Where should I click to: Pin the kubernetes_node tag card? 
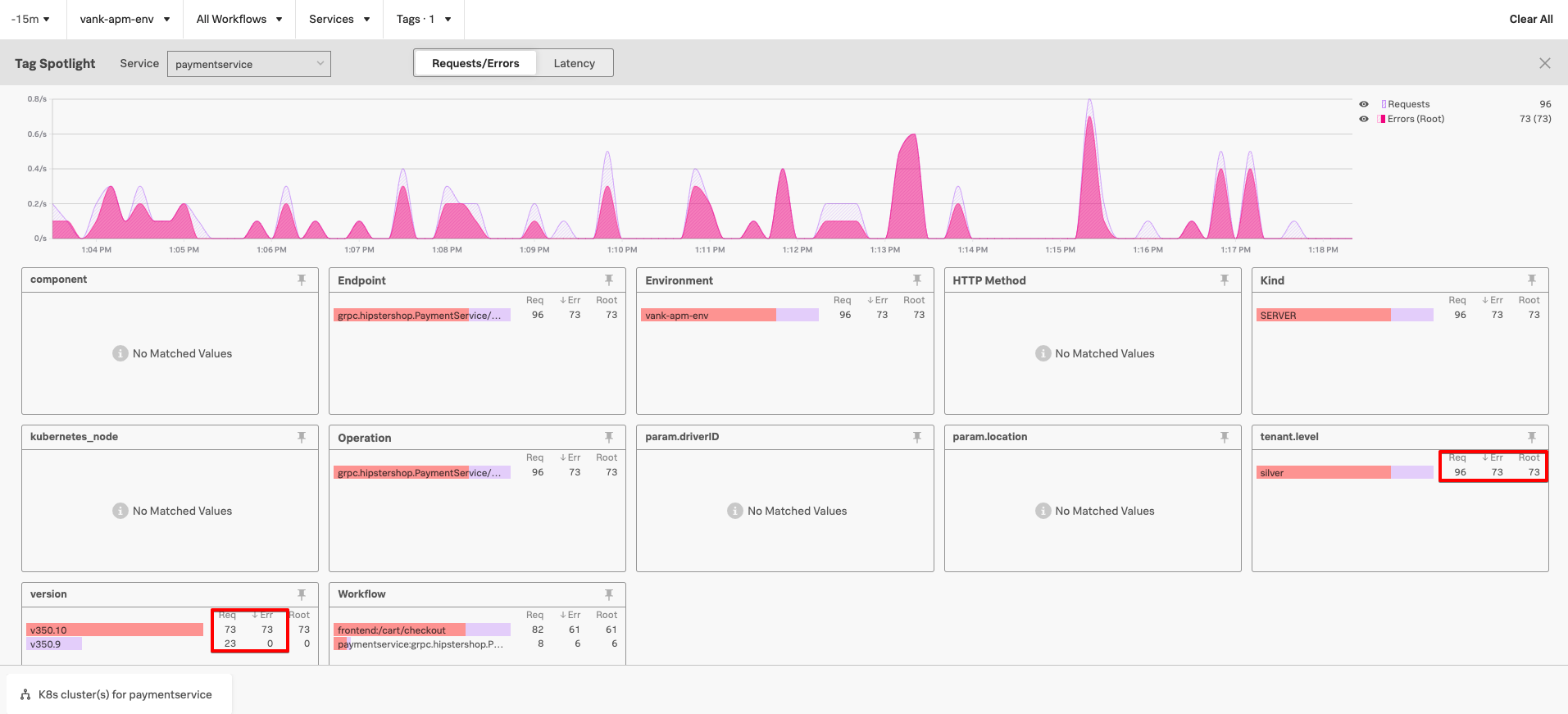point(302,437)
